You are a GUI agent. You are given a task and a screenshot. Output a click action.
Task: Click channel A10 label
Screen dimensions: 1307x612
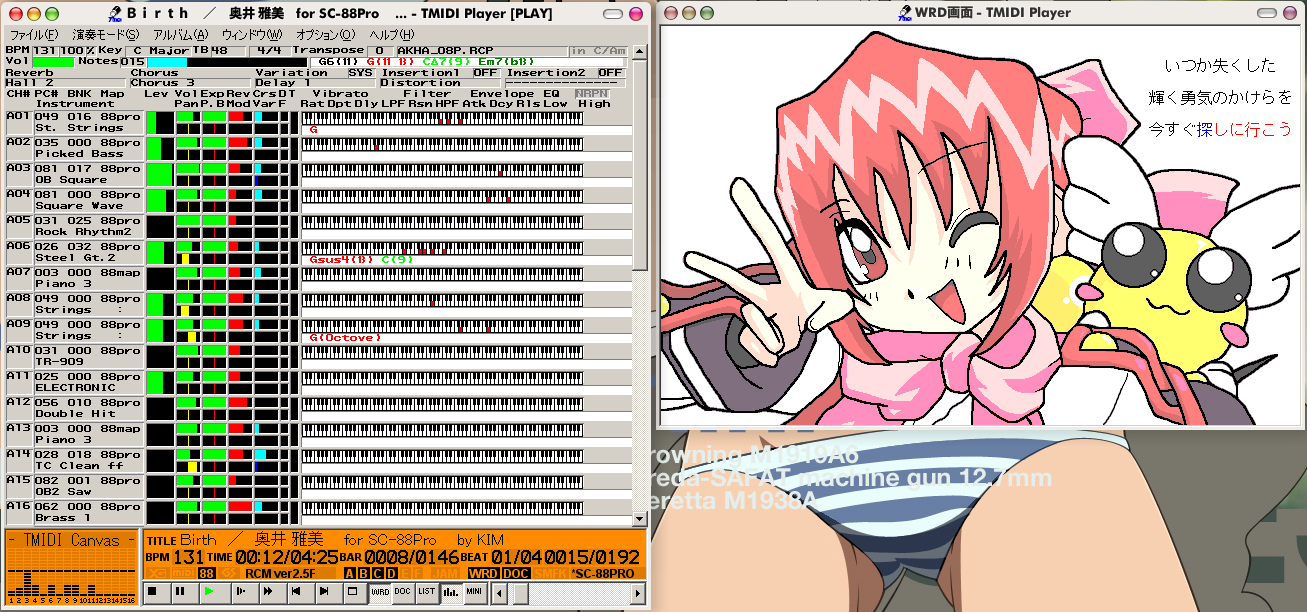[x=19, y=350]
